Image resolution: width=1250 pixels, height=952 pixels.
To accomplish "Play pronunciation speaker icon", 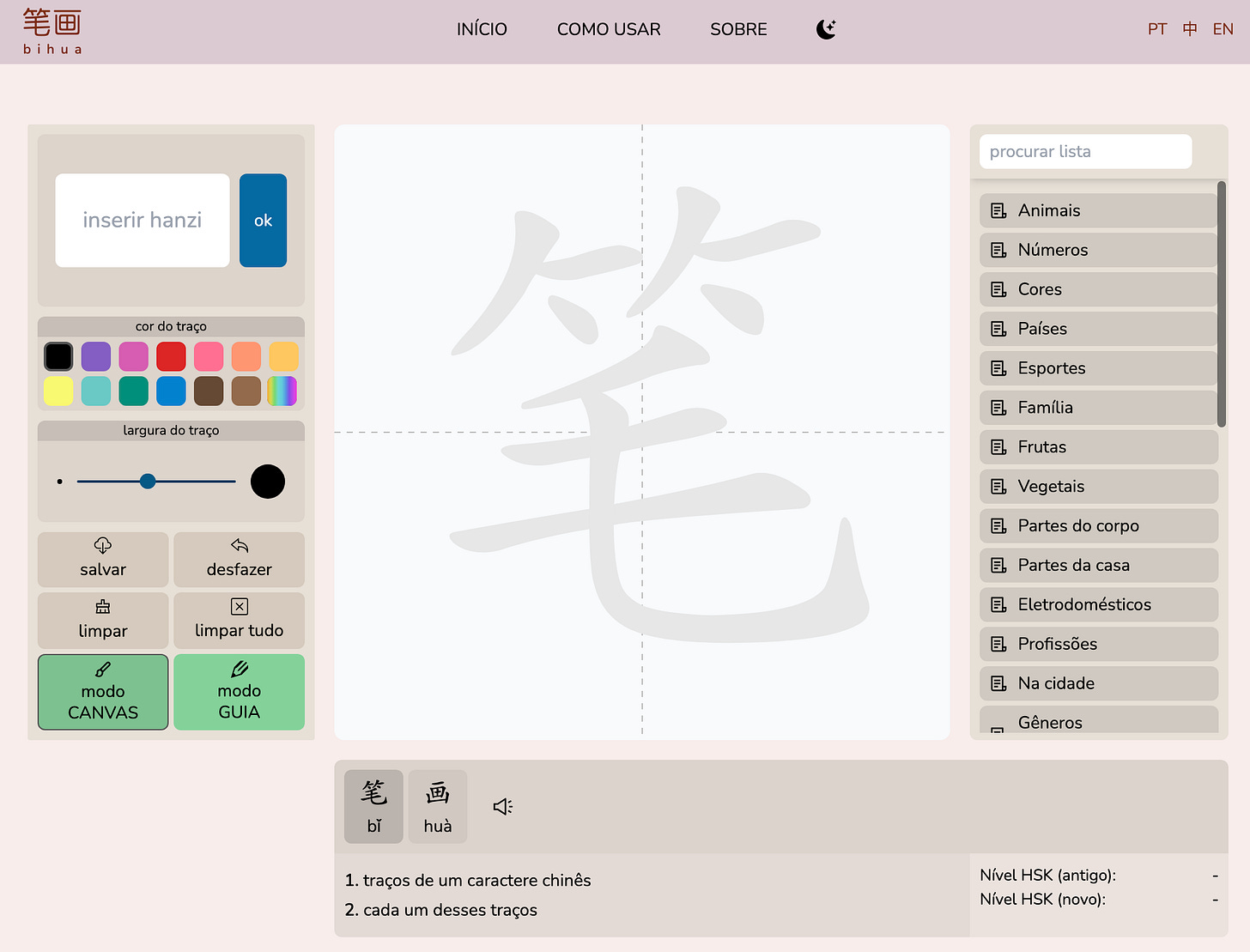I will 503,806.
